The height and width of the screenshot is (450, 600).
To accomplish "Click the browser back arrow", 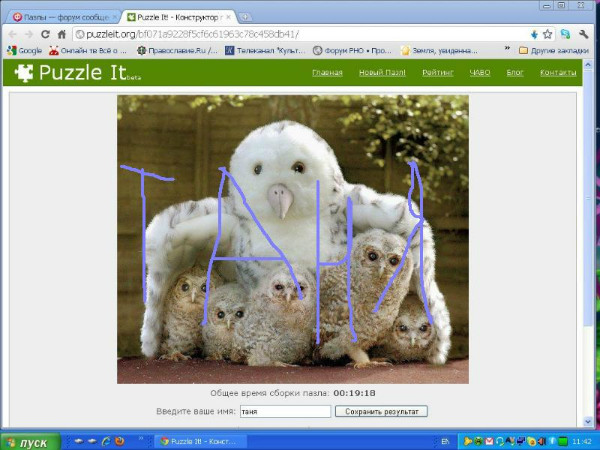I will click(12, 33).
